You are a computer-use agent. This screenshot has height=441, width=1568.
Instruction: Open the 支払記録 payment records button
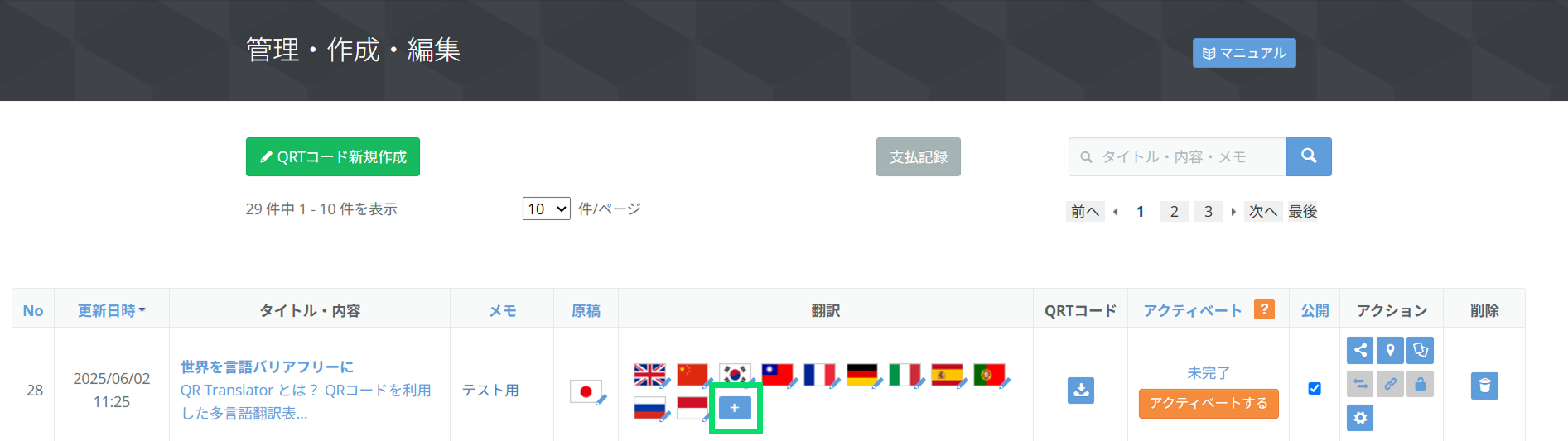(x=919, y=156)
